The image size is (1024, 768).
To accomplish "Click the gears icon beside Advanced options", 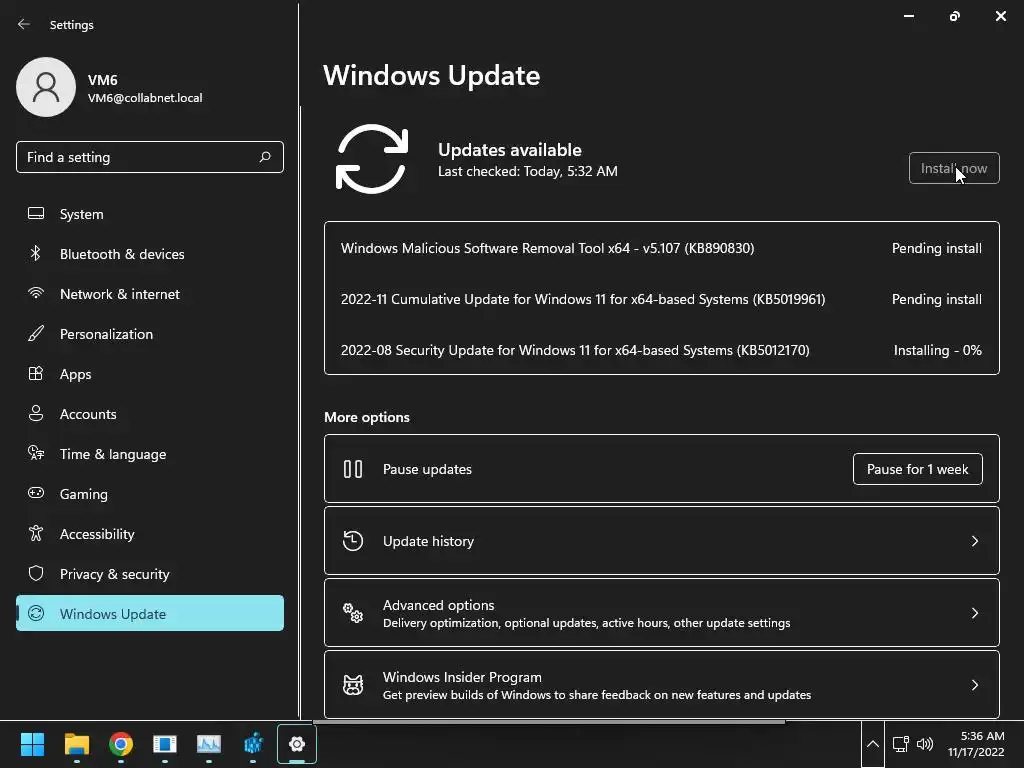I will click(353, 613).
